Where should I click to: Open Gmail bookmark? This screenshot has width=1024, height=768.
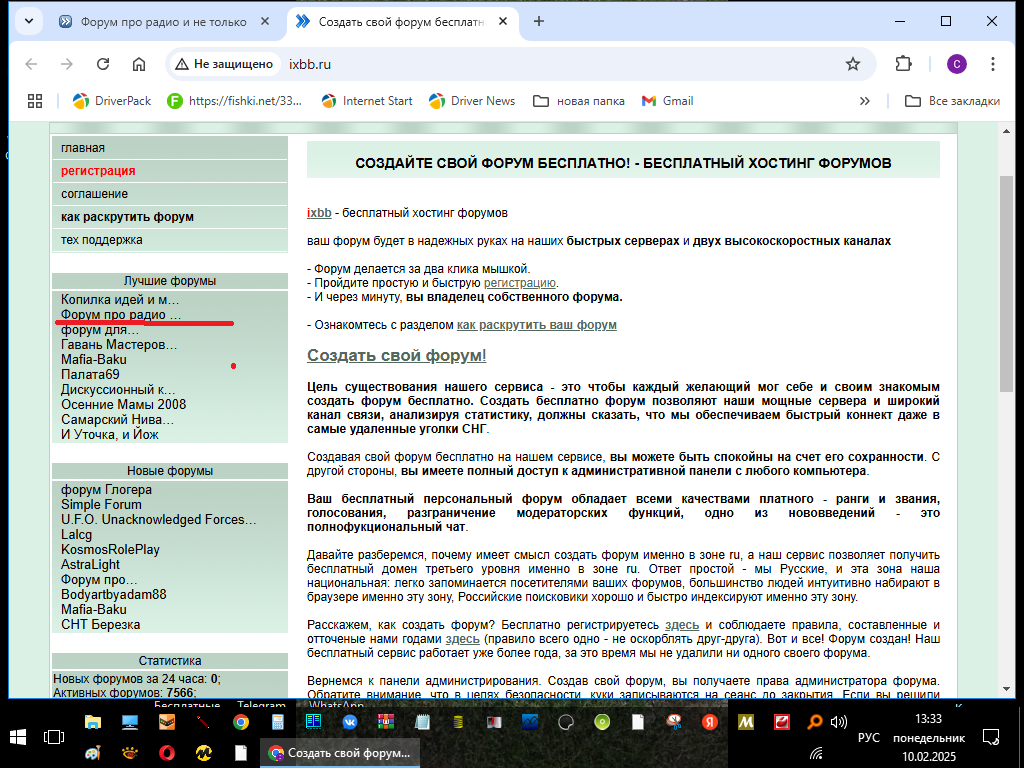pos(667,101)
